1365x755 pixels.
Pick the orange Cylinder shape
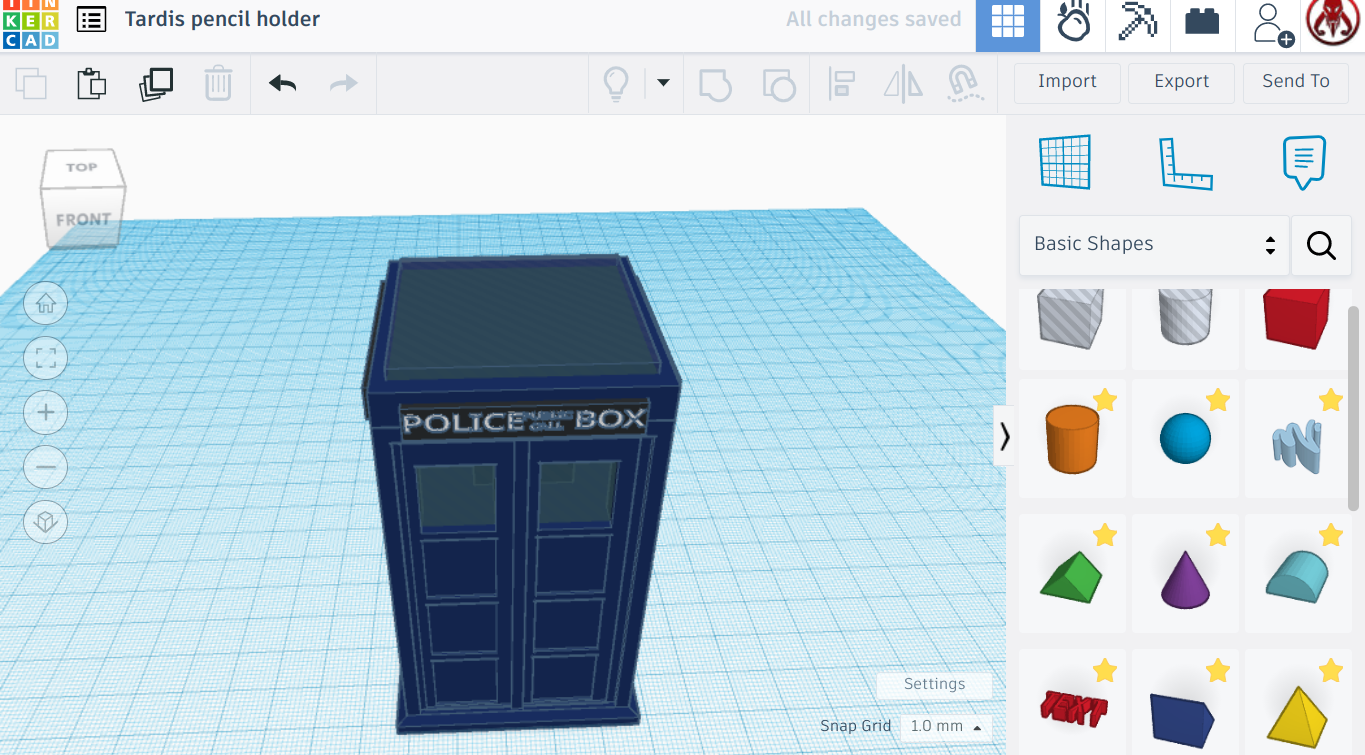pos(1072,439)
